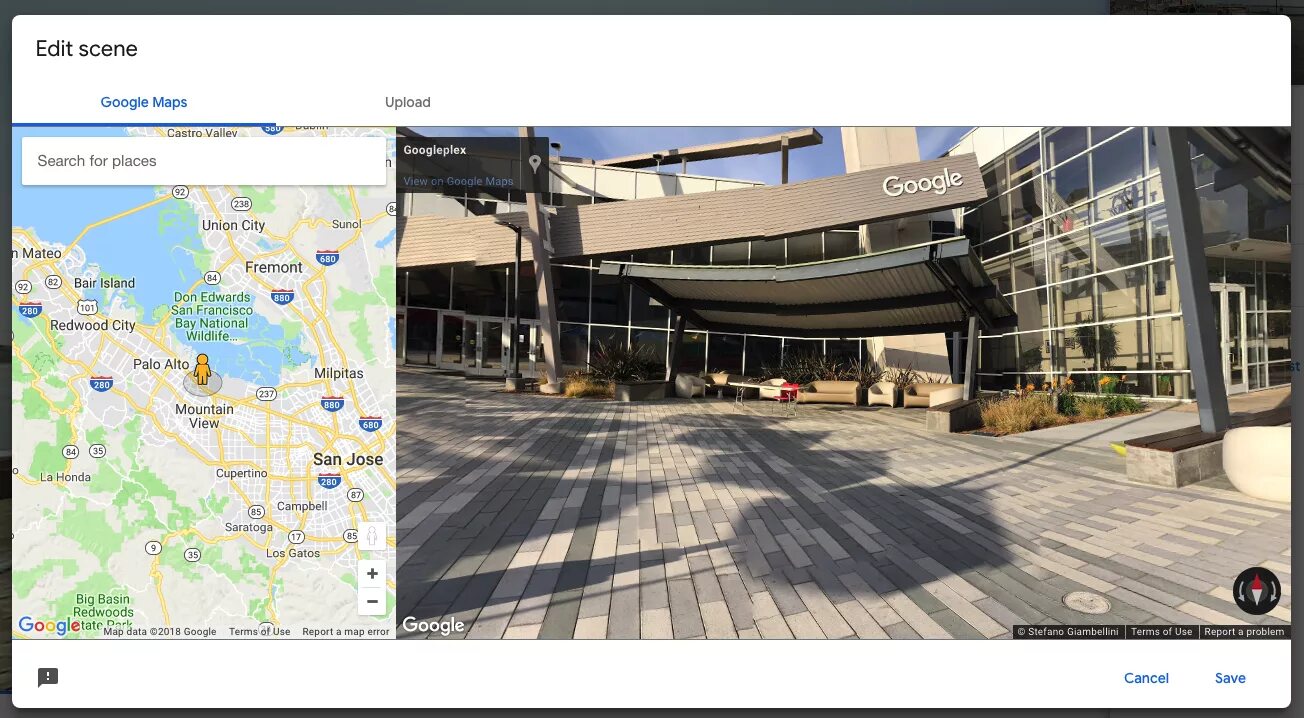This screenshot has width=1304, height=718.
Task: Click the Cupertino map label
Action: [241, 473]
